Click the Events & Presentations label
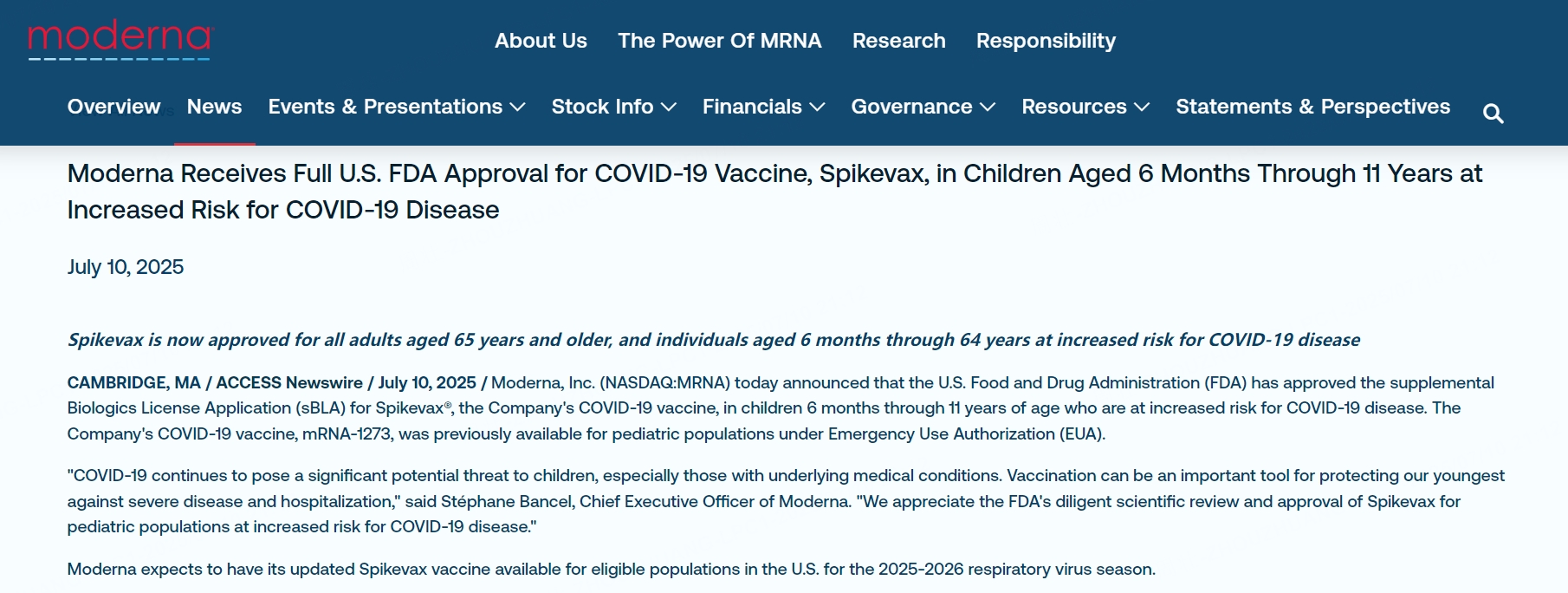The image size is (1568, 593). point(386,107)
